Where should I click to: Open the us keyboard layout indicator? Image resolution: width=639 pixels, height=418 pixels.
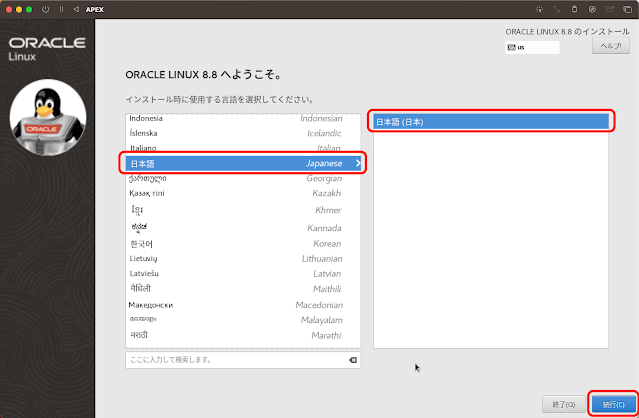point(532,47)
